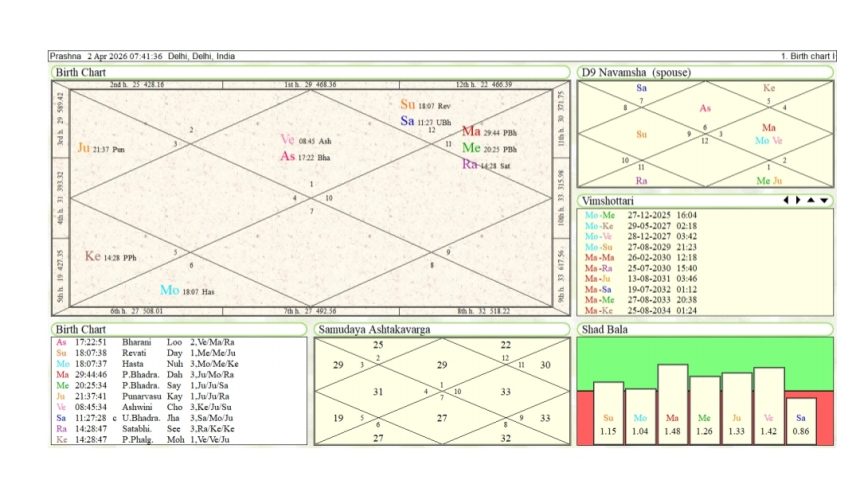Select Jupiter glyph in the main birth chart

[x=84, y=148]
